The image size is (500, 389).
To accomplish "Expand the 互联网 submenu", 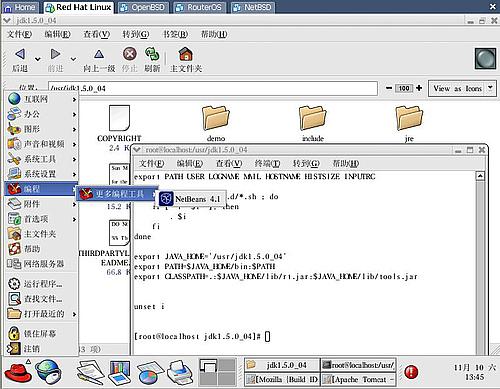I will (42, 99).
